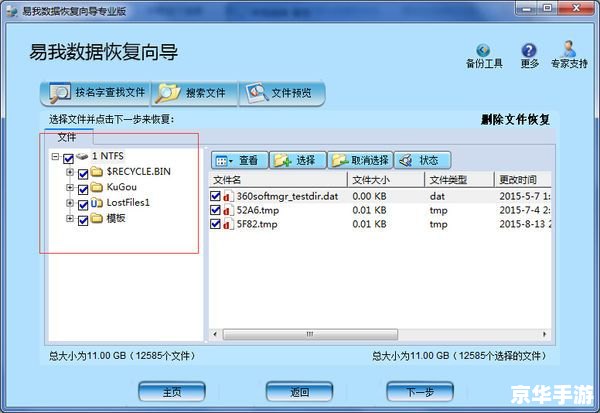600x413 pixels.
Task: Click the KuGou tree label
Action: click(122, 187)
